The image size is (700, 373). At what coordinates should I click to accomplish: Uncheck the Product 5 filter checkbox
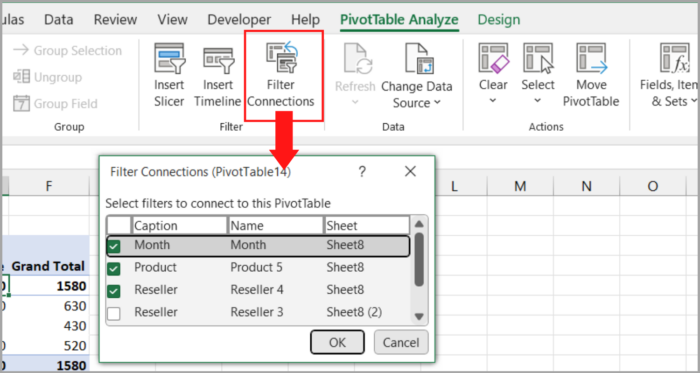pos(114,269)
